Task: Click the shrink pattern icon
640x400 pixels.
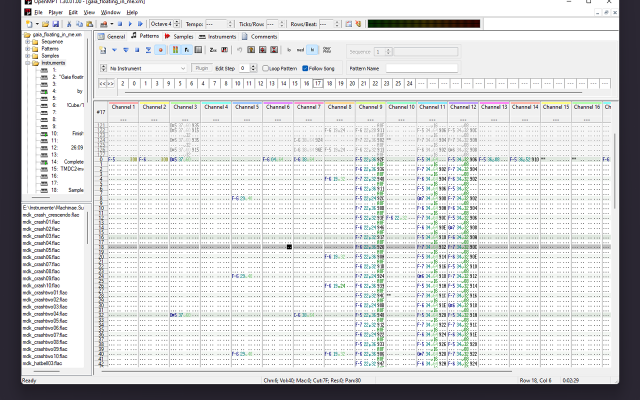Action: (x=274, y=50)
